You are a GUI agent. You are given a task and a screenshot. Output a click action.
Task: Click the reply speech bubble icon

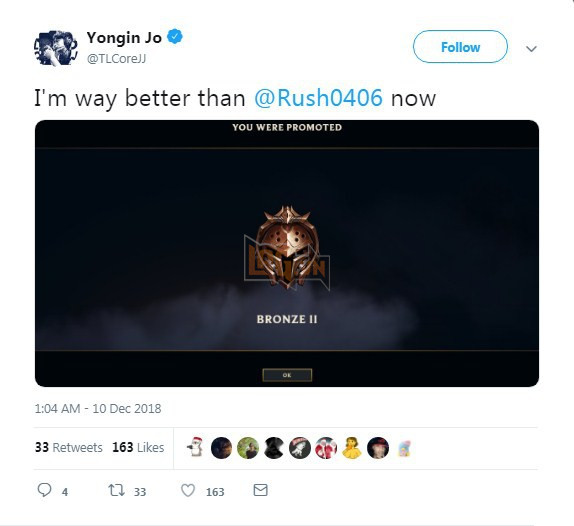tap(44, 490)
